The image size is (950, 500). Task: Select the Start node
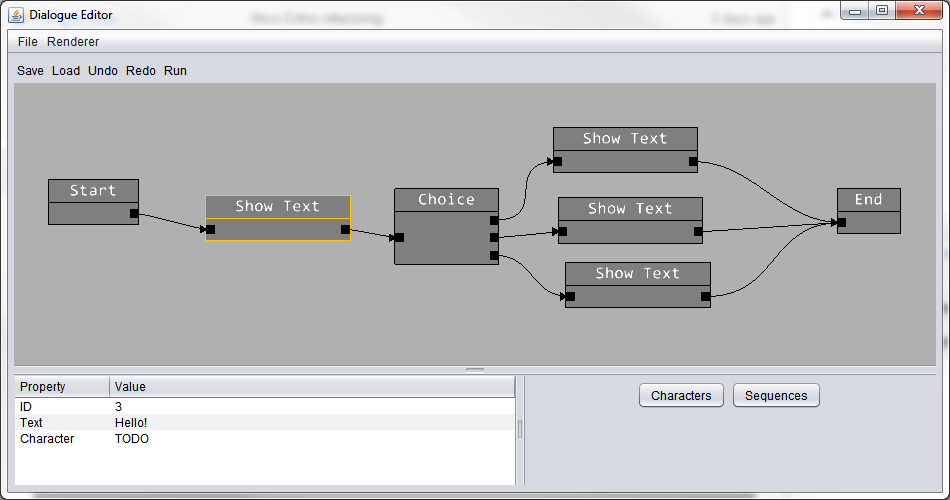[x=93, y=191]
